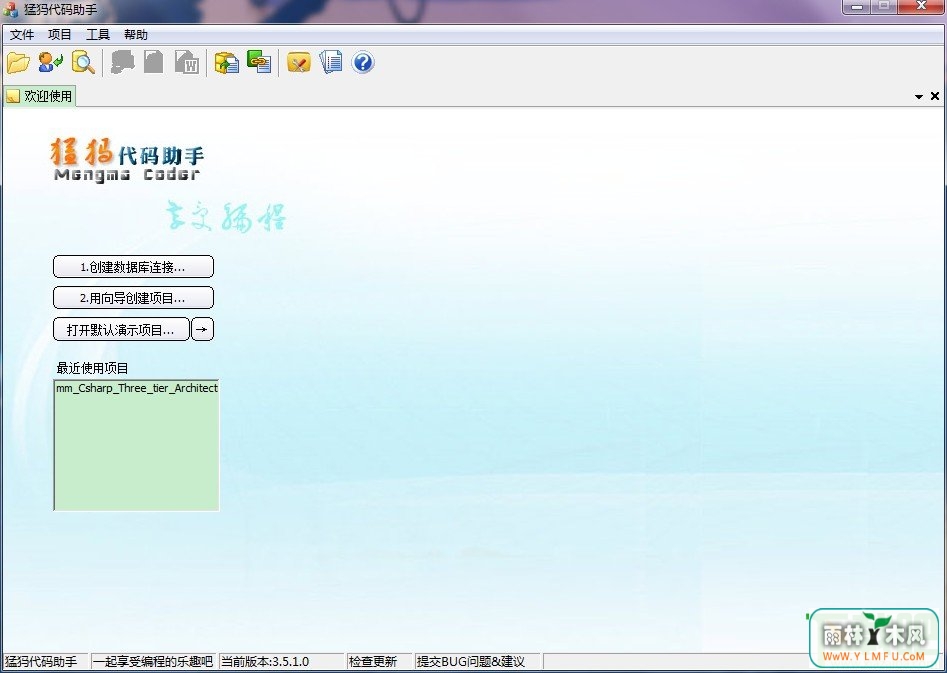Click the database magnifier search icon
Screen dimensions: 947x673
pyautogui.click(x=83, y=62)
